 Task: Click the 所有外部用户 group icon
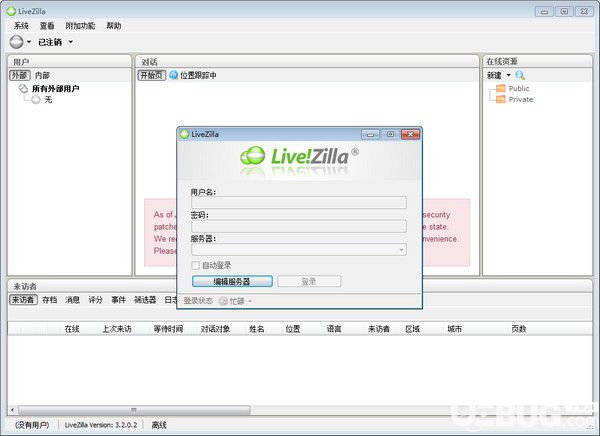coord(23,89)
